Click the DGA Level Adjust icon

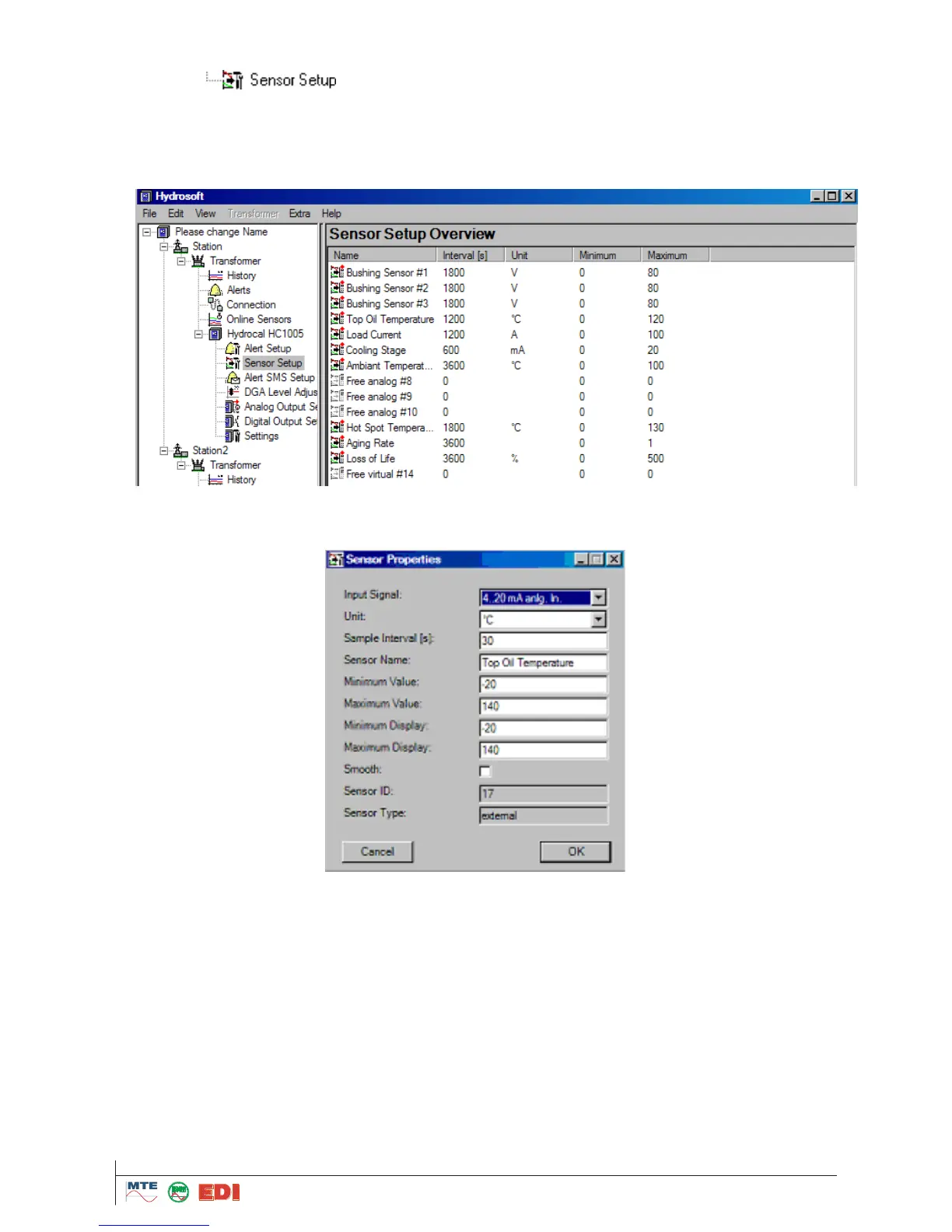[x=233, y=392]
